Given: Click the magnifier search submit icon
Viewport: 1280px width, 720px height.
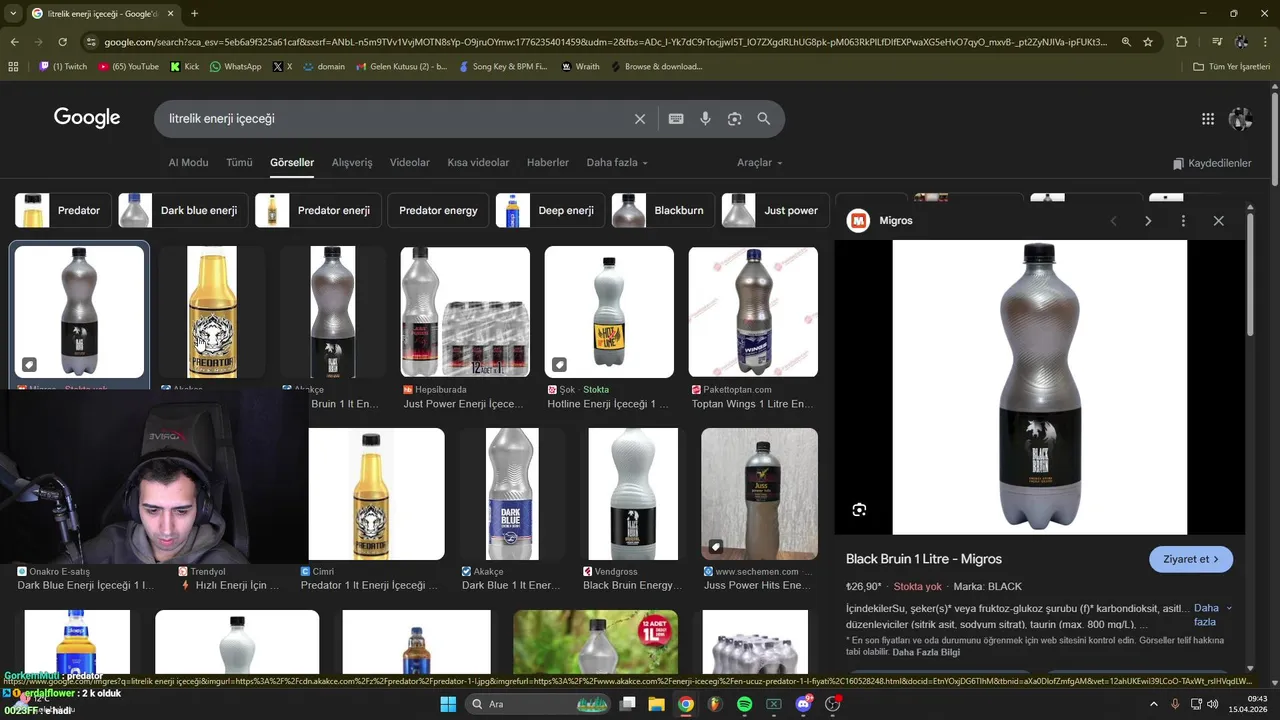Looking at the screenshot, I should click(764, 119).
